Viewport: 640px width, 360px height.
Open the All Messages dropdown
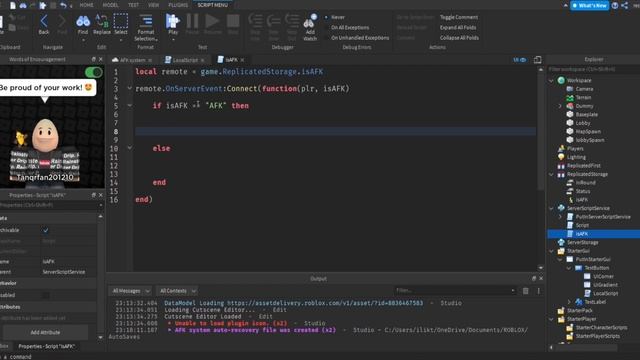[x=131, y=291]
